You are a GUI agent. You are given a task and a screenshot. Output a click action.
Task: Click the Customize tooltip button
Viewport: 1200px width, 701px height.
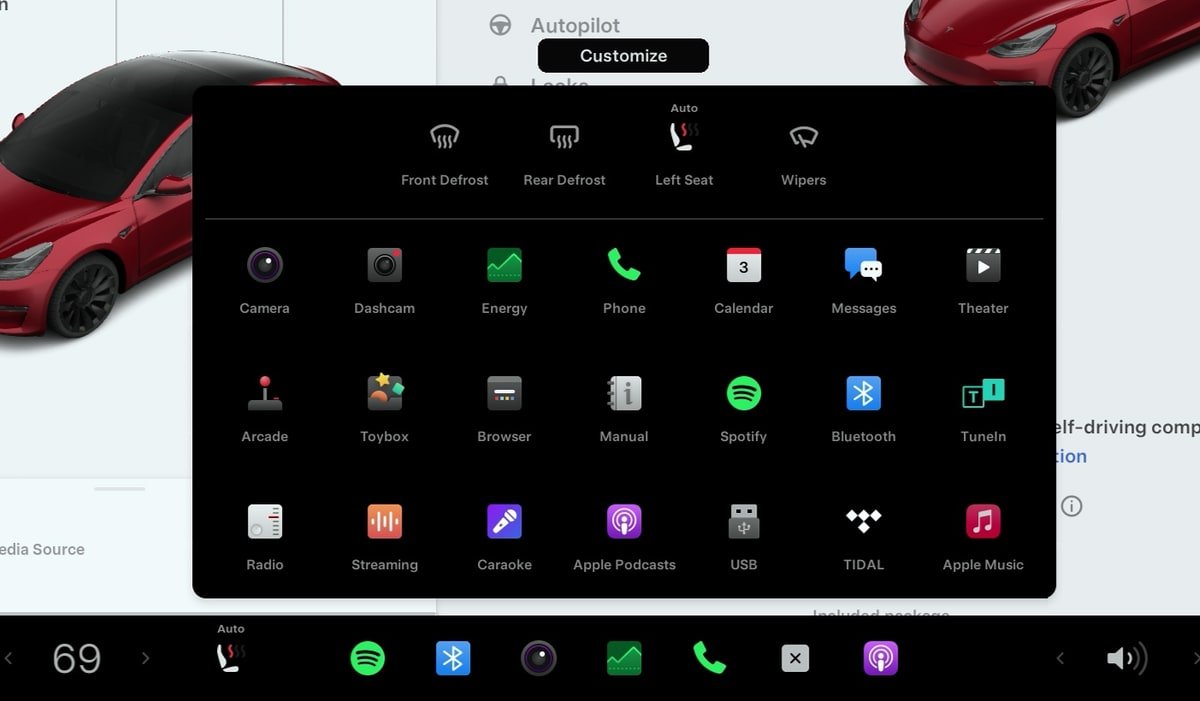(x=623, y=56)
